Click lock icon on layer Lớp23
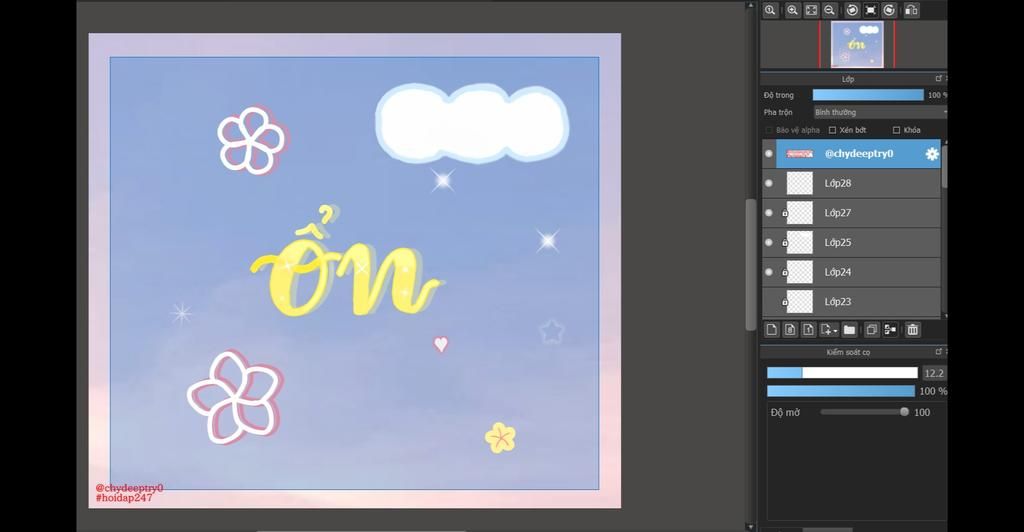1024x532 pixels. (785, 302)
